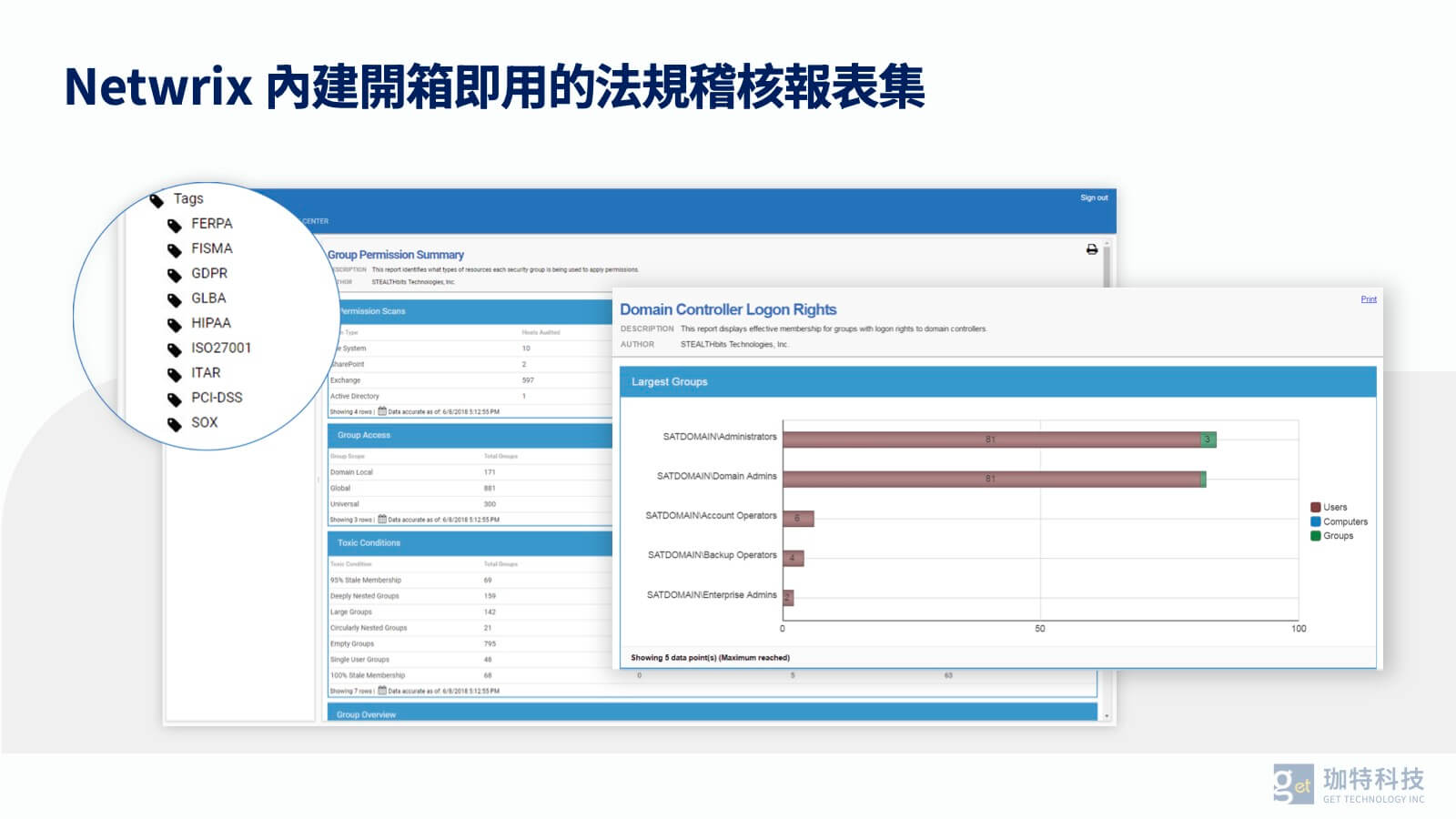Click the Large Groups row

click(470, 612)
